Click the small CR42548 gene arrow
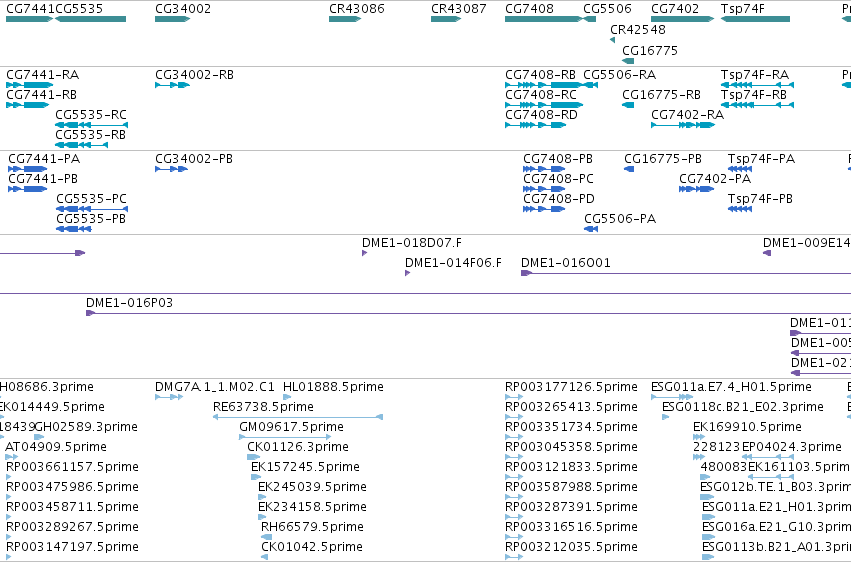851x562 pixels. (x=612, y=40)
